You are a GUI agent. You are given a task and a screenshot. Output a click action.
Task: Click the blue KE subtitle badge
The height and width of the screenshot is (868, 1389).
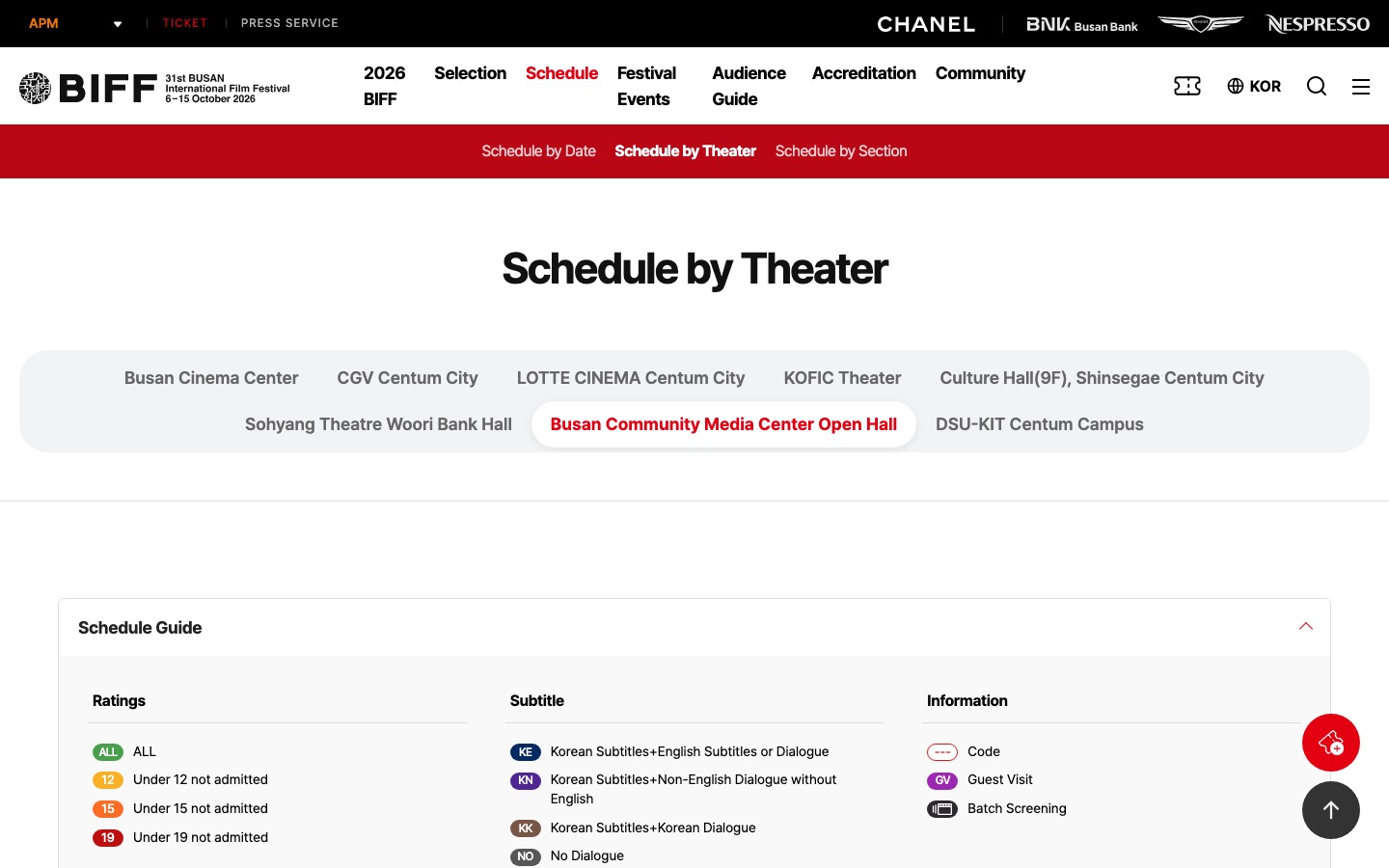[x=526, y=752]
